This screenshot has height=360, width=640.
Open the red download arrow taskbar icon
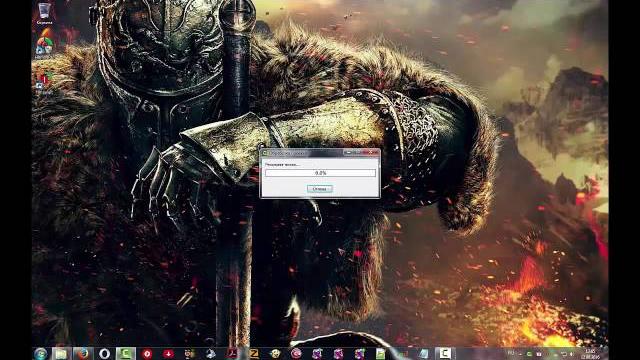(168, 354)
